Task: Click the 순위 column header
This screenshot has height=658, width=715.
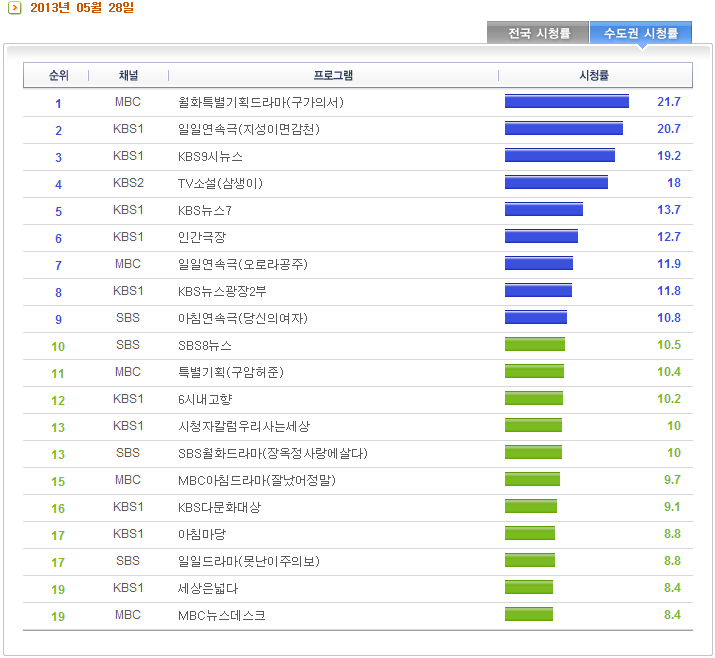Action: [58, 75]
